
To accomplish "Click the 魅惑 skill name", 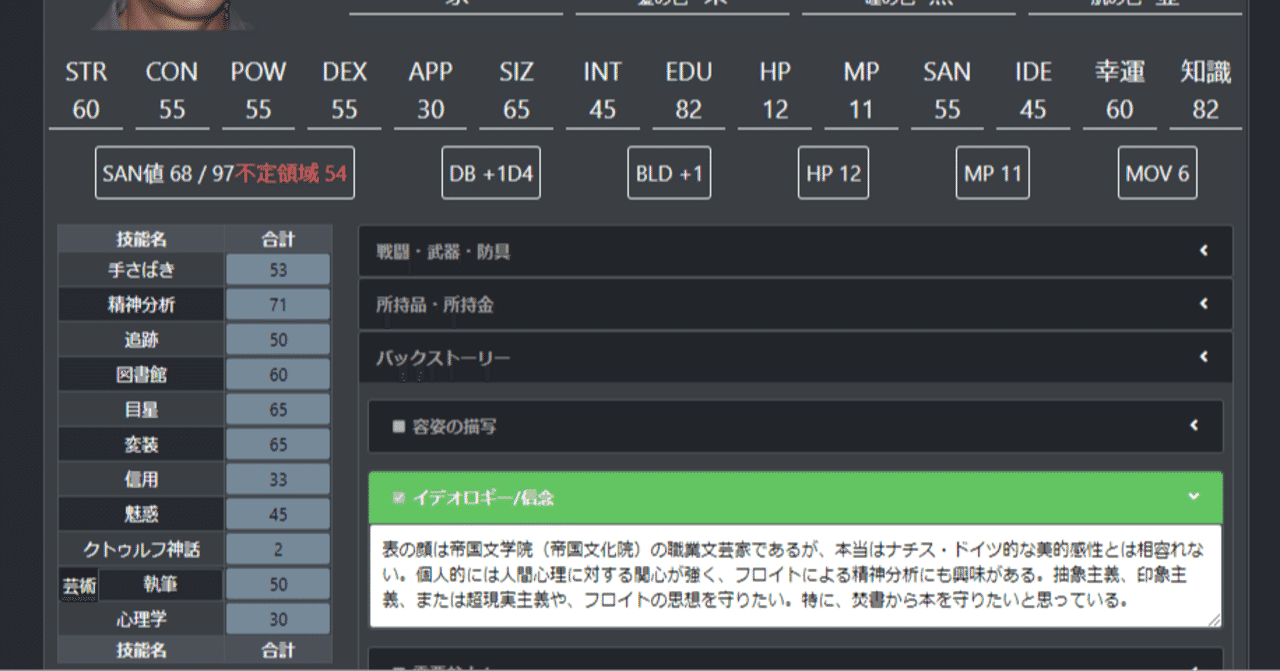I will 141,515.
